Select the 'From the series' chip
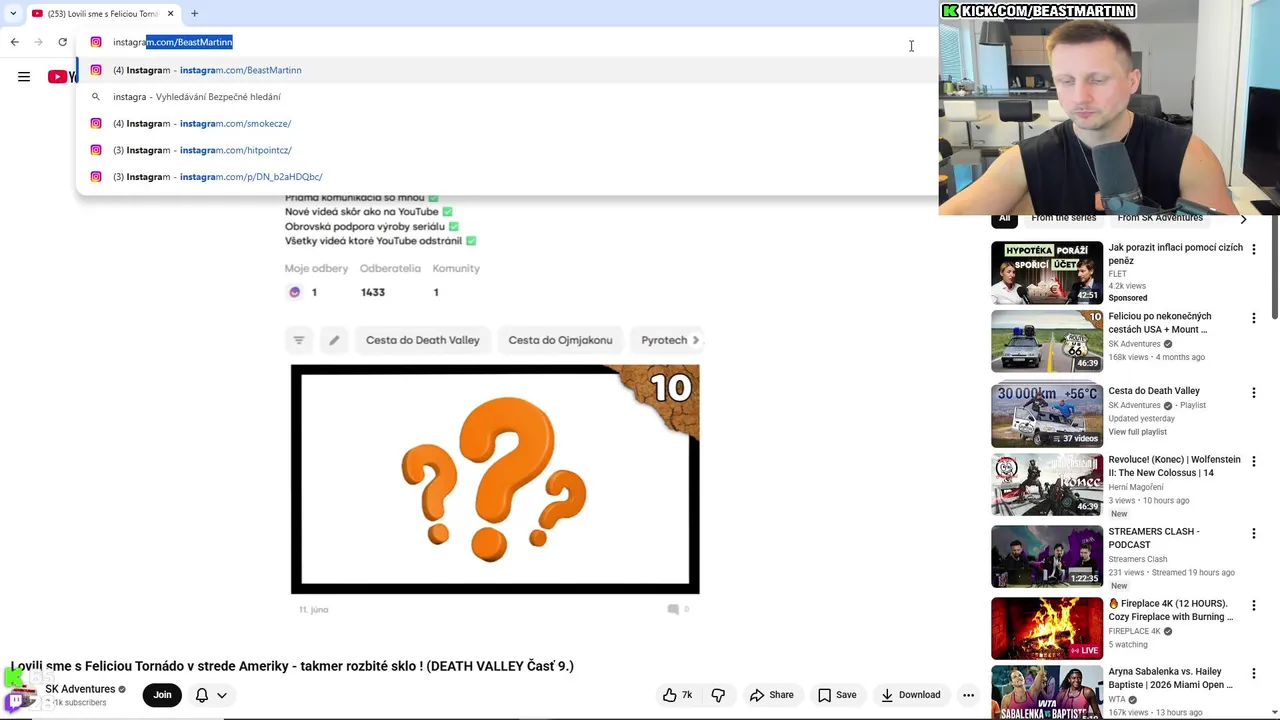 (x=1064, y=218)
